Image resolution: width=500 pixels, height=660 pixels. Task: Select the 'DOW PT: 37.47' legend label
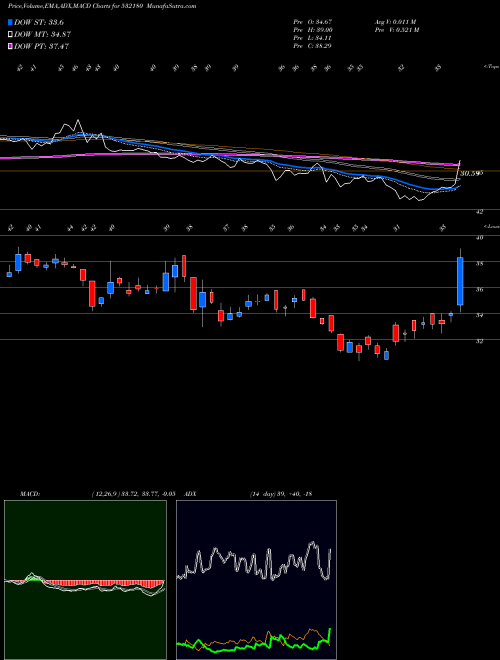click(x=41, y=46)
